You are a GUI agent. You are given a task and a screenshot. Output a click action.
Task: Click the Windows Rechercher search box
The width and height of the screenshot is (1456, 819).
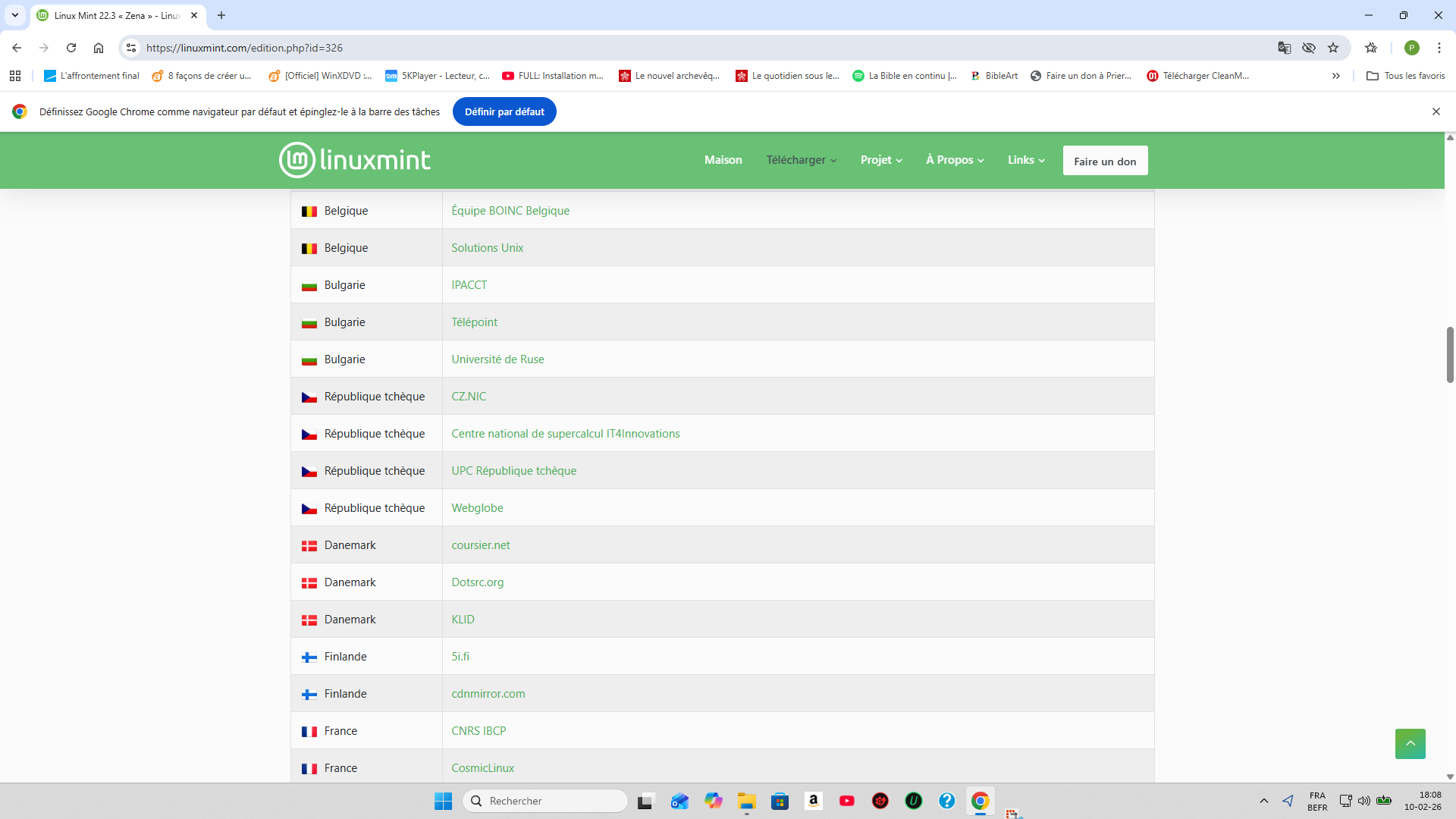tap(546, 801)
